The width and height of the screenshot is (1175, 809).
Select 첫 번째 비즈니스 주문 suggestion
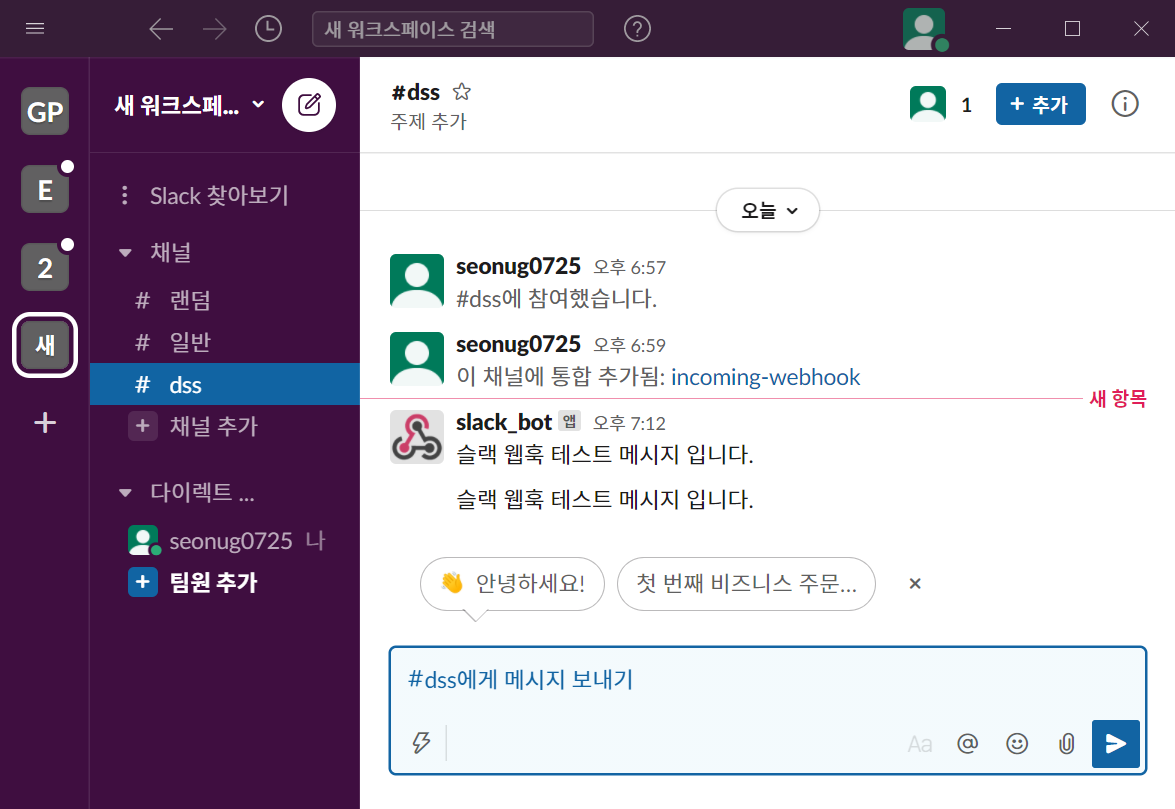pos(746,584)
